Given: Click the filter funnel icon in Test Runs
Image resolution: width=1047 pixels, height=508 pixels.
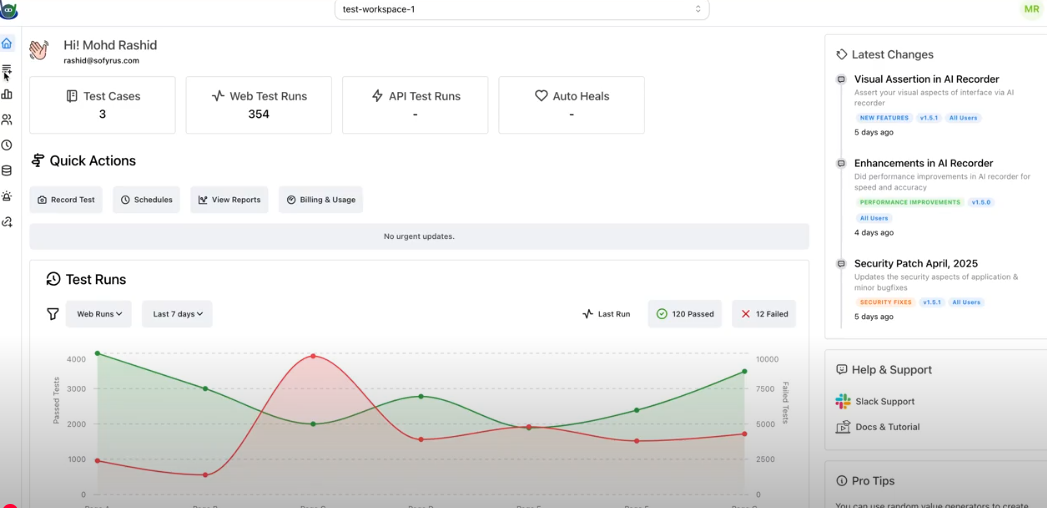Looking at the screenshot, I should click(53, 314).
